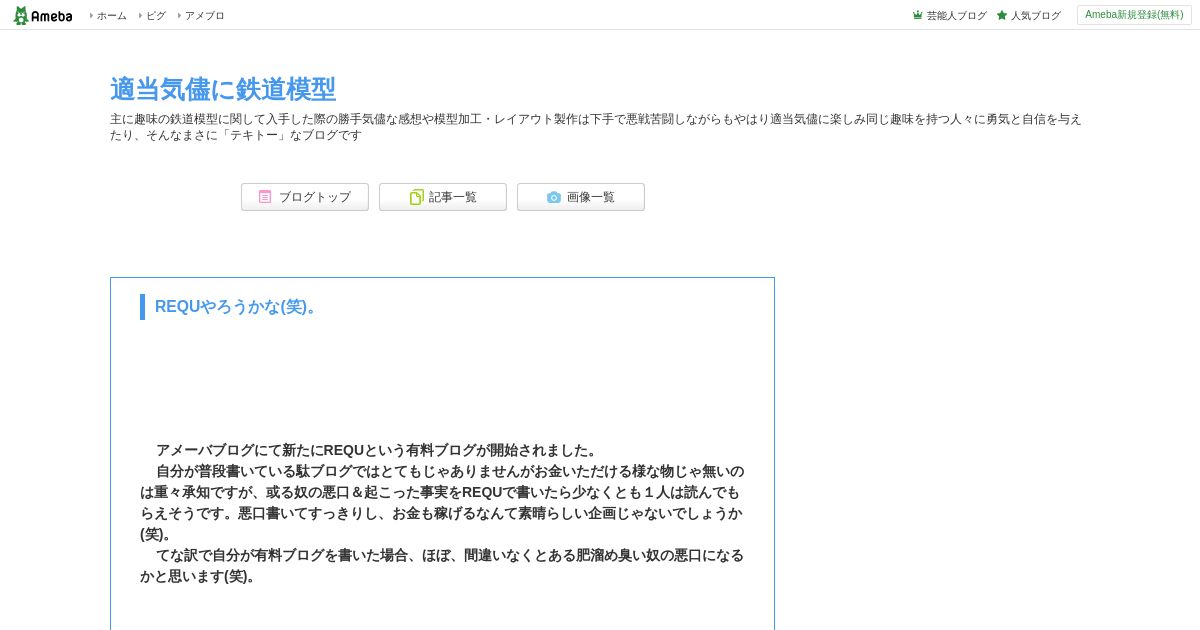The height and width of the screenshot is (630, 1200).
Task: Click paragraph starting アメーバブログにて新たにREQU
Action: [x=378, y=450]
